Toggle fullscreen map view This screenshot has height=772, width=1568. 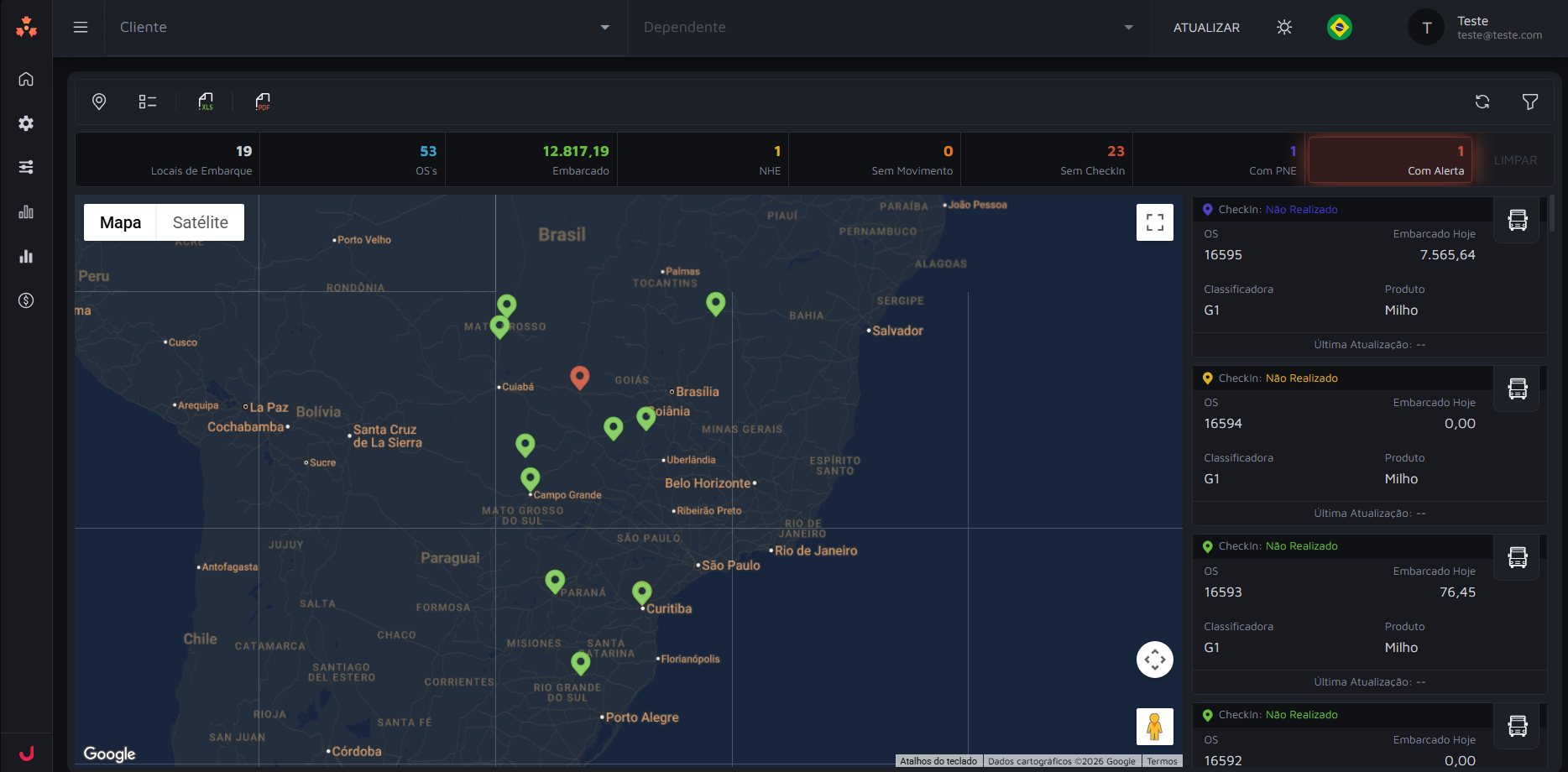coord(1155,222)
